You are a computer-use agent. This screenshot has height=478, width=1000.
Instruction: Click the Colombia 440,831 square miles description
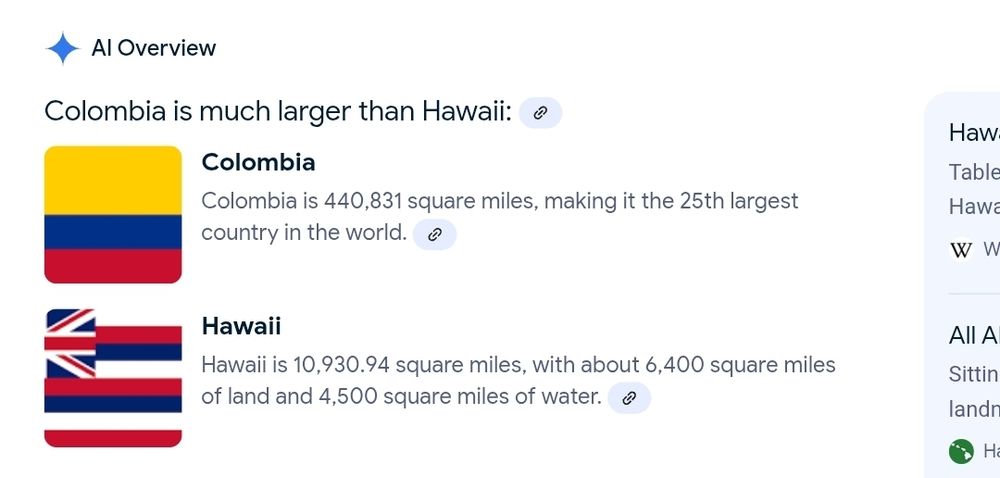click(x=499, y=217)
